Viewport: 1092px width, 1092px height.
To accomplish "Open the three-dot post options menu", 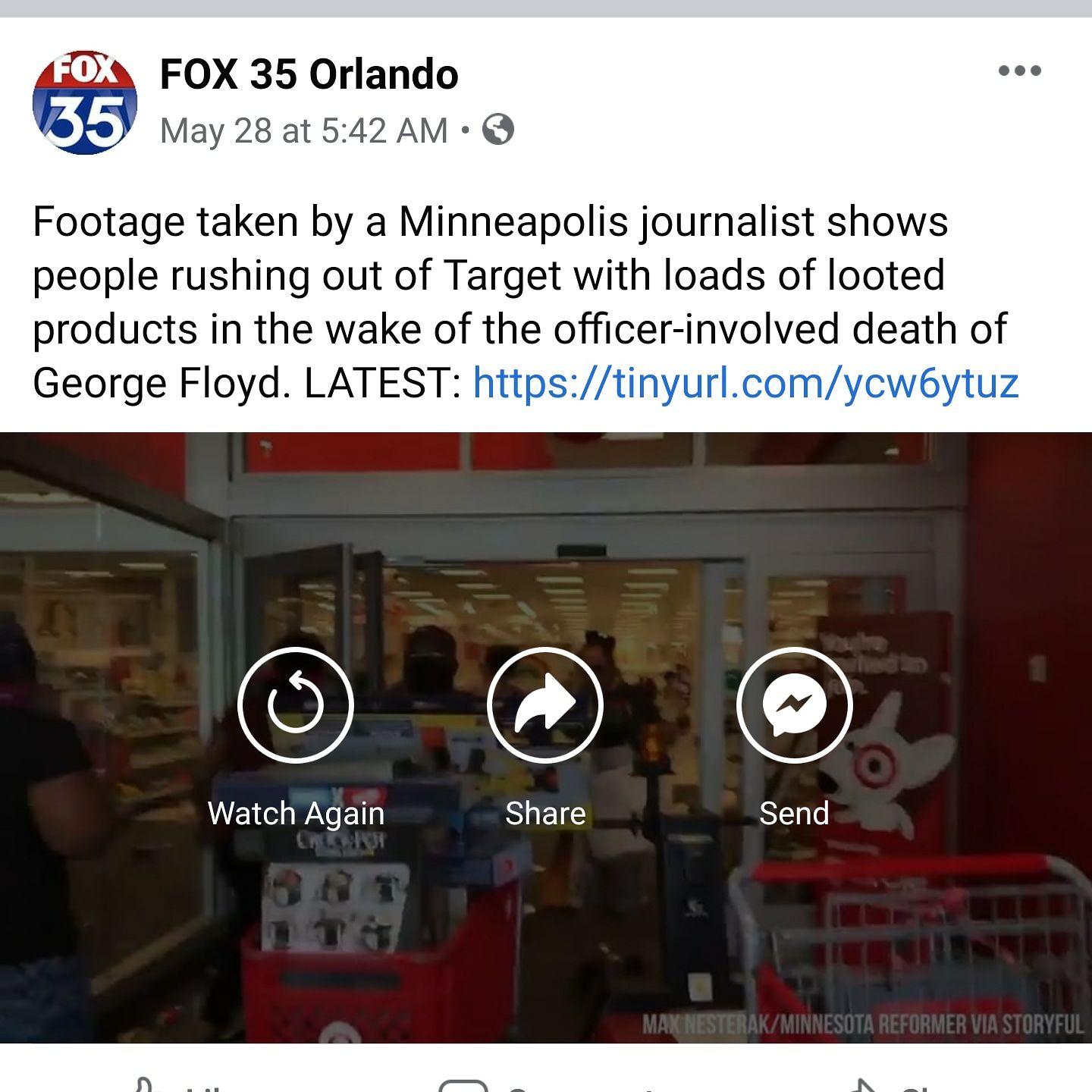I will tap(1020, 71).
